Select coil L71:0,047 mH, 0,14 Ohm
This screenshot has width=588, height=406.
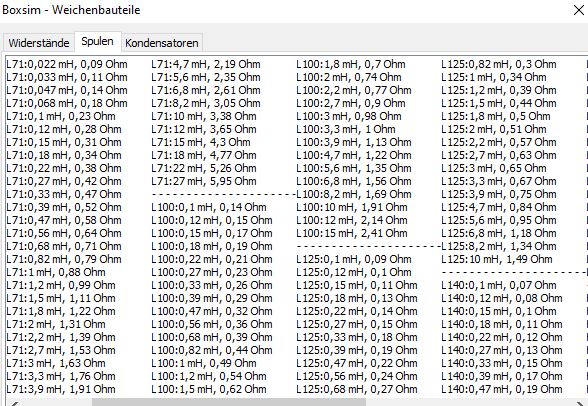[x=67, y=90]
